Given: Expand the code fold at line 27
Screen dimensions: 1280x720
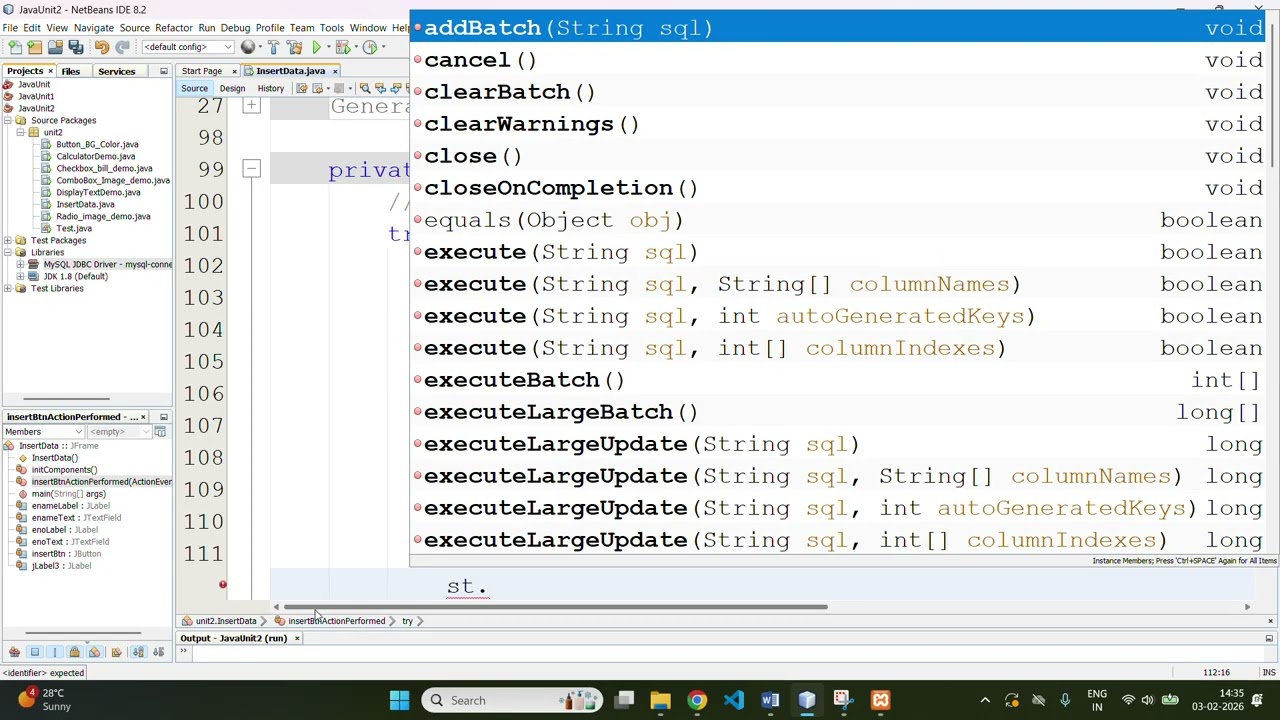Looking at the screenshot, I should click(x=251, y=105).
